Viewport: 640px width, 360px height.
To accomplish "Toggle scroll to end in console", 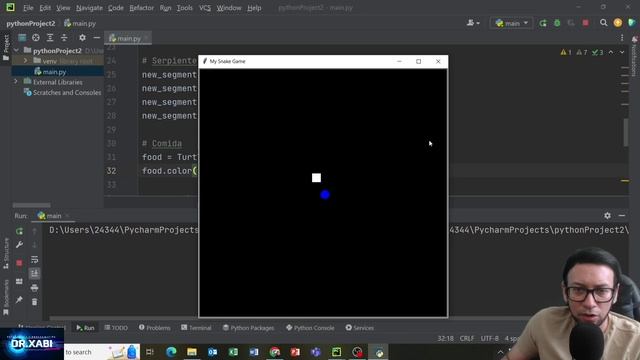I will (35, 273).
